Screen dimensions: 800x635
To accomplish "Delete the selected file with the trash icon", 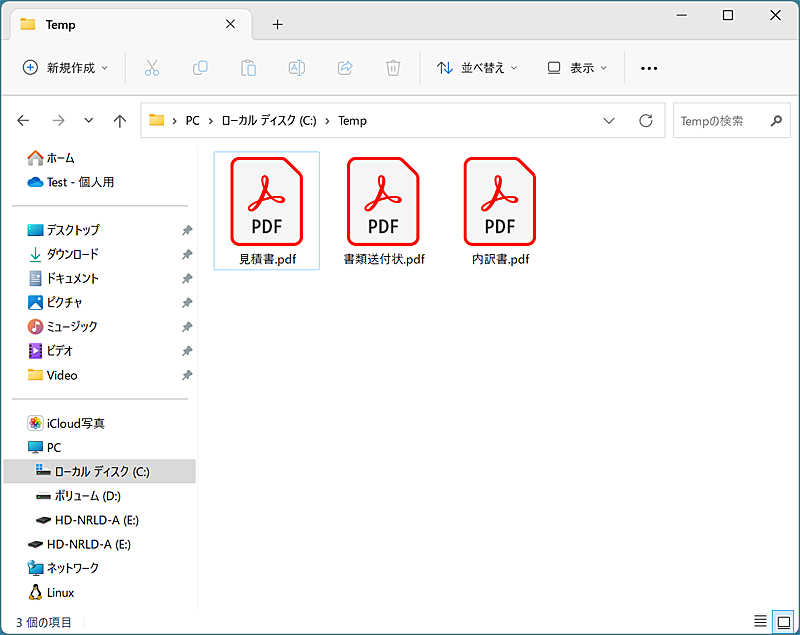I will pyautogui.click(x=392, y=68).
